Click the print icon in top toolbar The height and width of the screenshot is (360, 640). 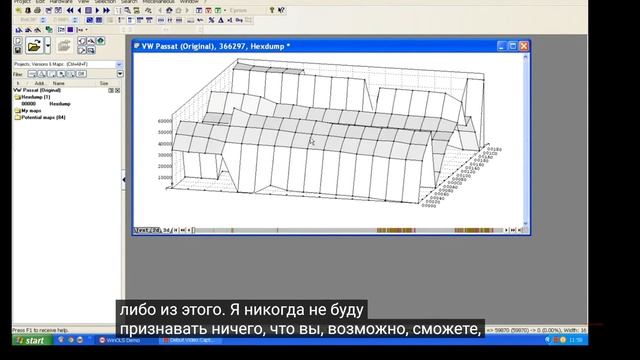click(x=38, y=11)
